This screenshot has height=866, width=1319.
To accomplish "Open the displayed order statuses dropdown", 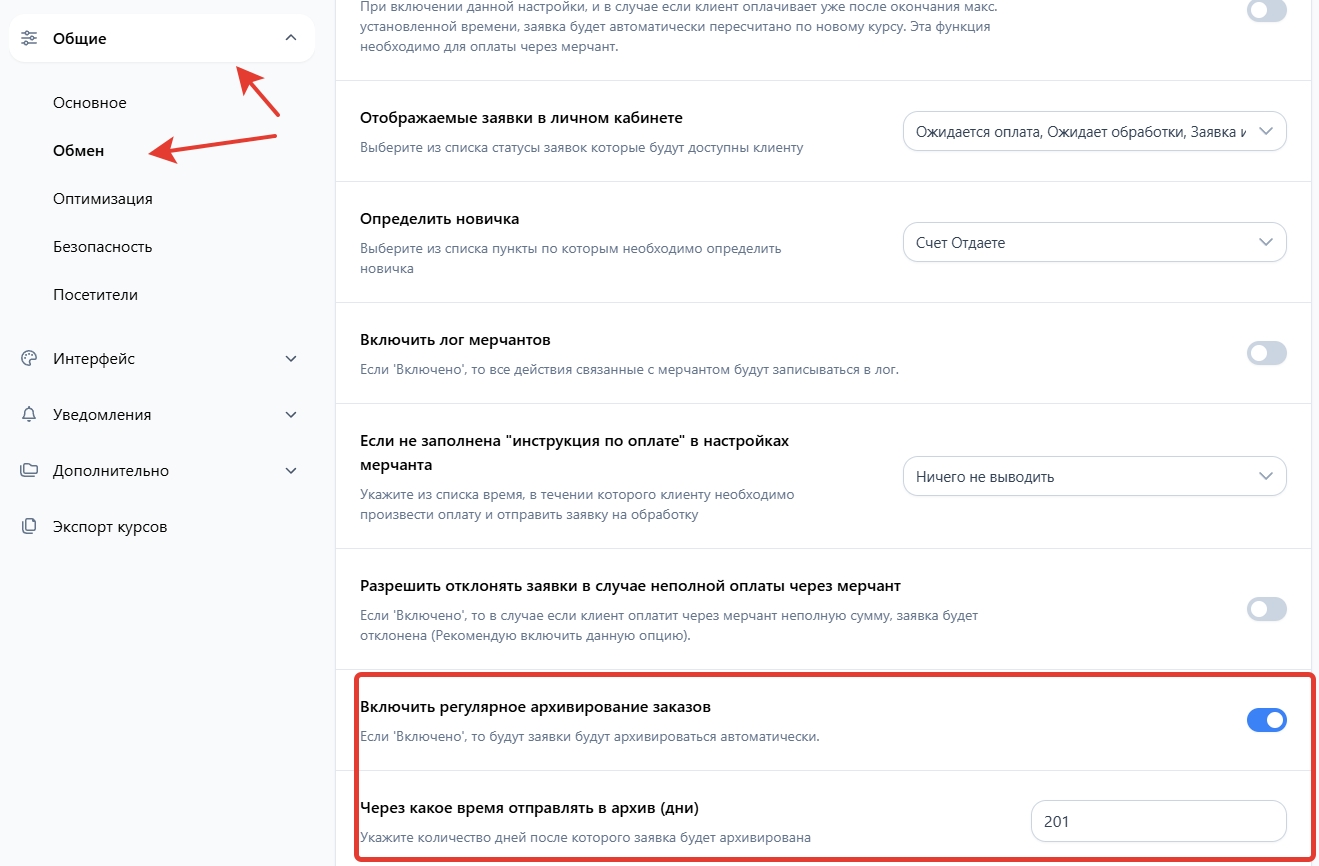I will coord(1094,131).
